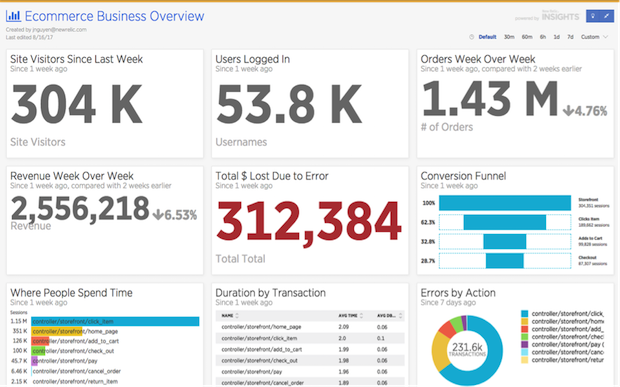Click the red add_to_cart sessions bar

[x=40, y=341]
